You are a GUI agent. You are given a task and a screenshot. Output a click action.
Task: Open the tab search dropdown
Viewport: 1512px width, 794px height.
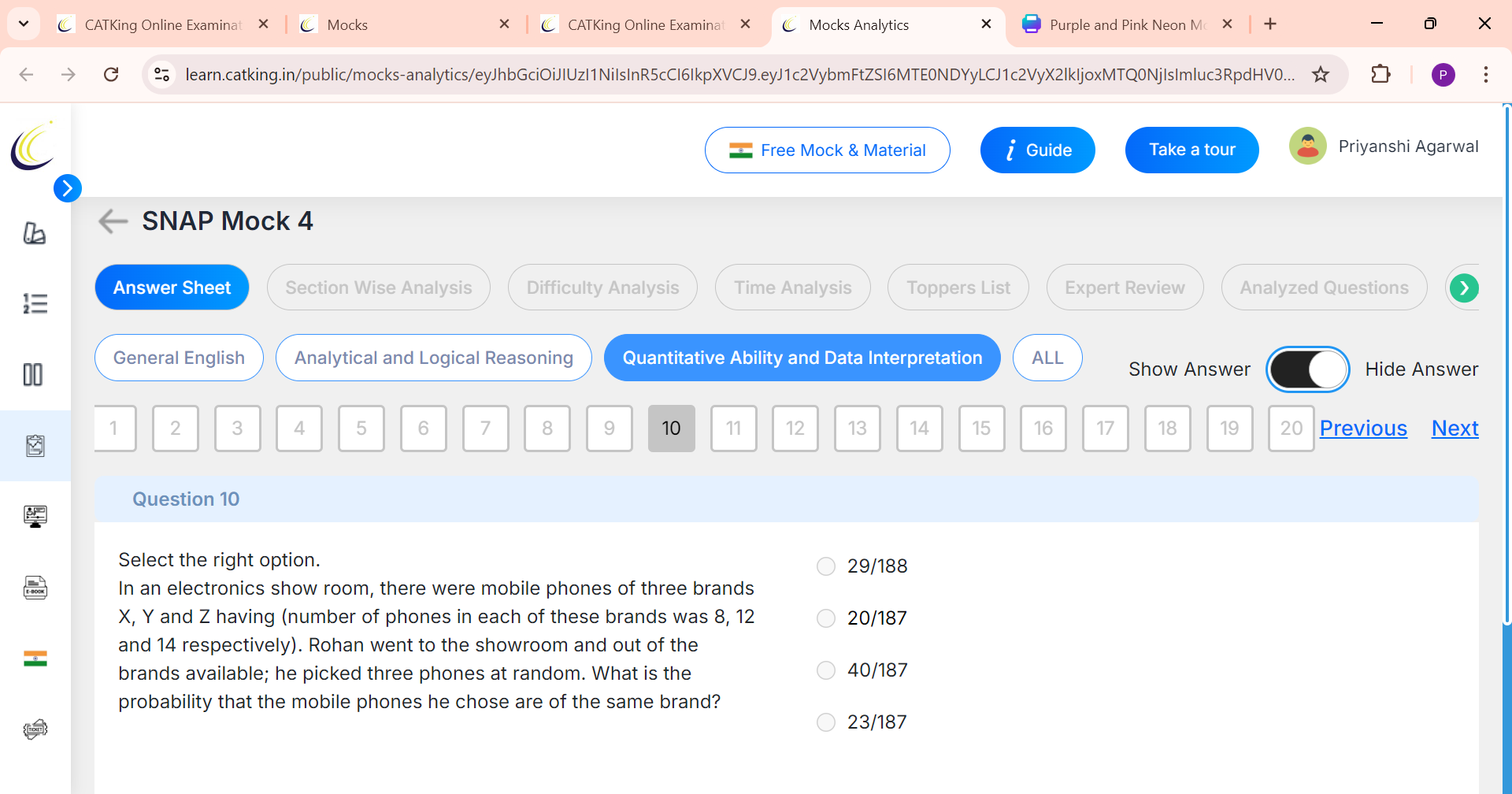[x=24, y=24]
